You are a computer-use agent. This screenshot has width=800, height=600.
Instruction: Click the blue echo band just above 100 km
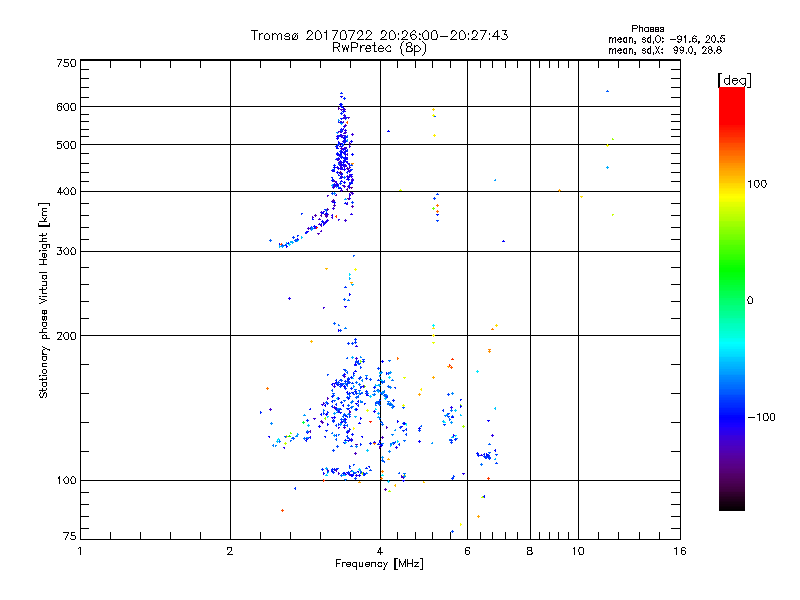pyautogui.click(x=347, y=472)
